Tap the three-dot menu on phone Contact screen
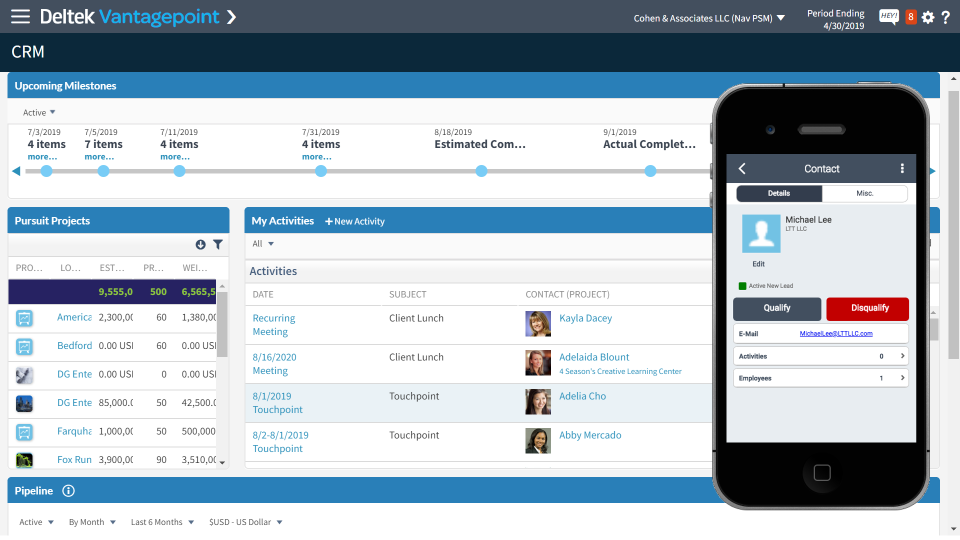 902,168
